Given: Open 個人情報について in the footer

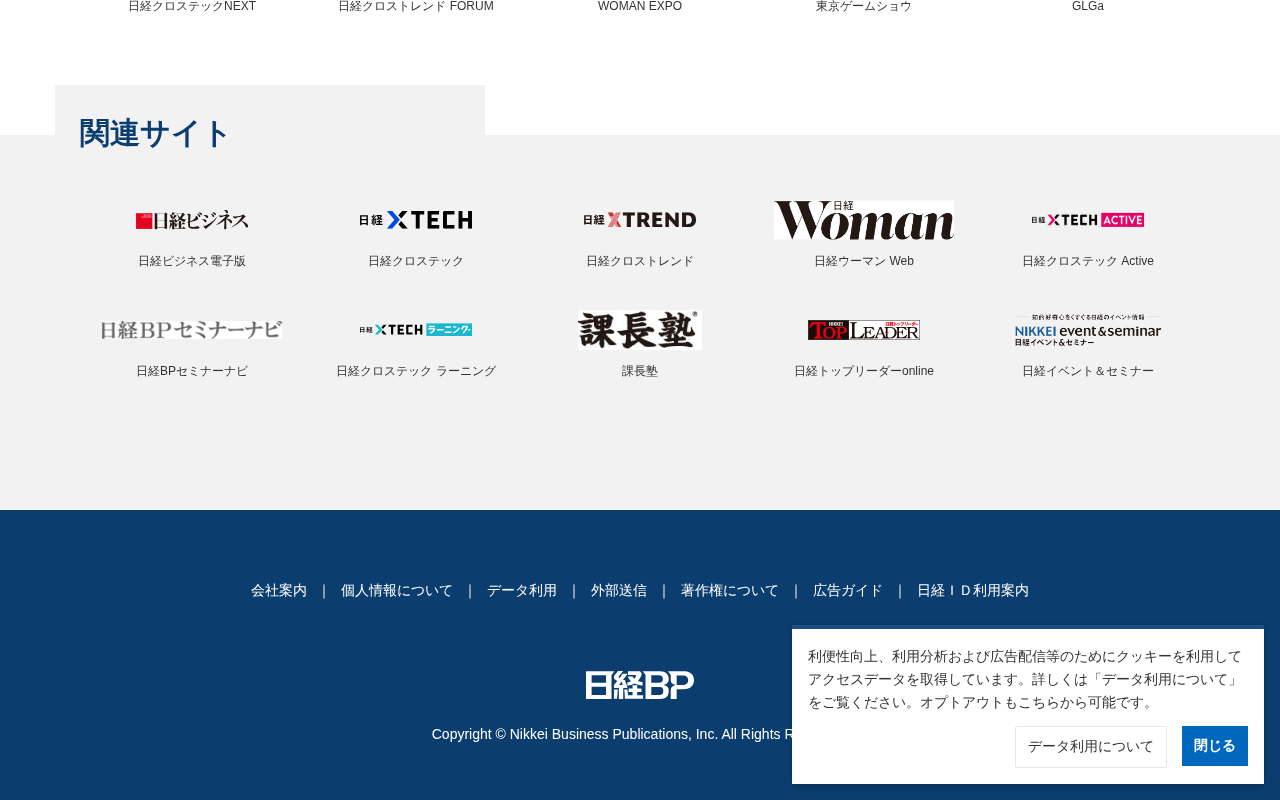Looking at the screenshot, I should click(x=397, y=590).
